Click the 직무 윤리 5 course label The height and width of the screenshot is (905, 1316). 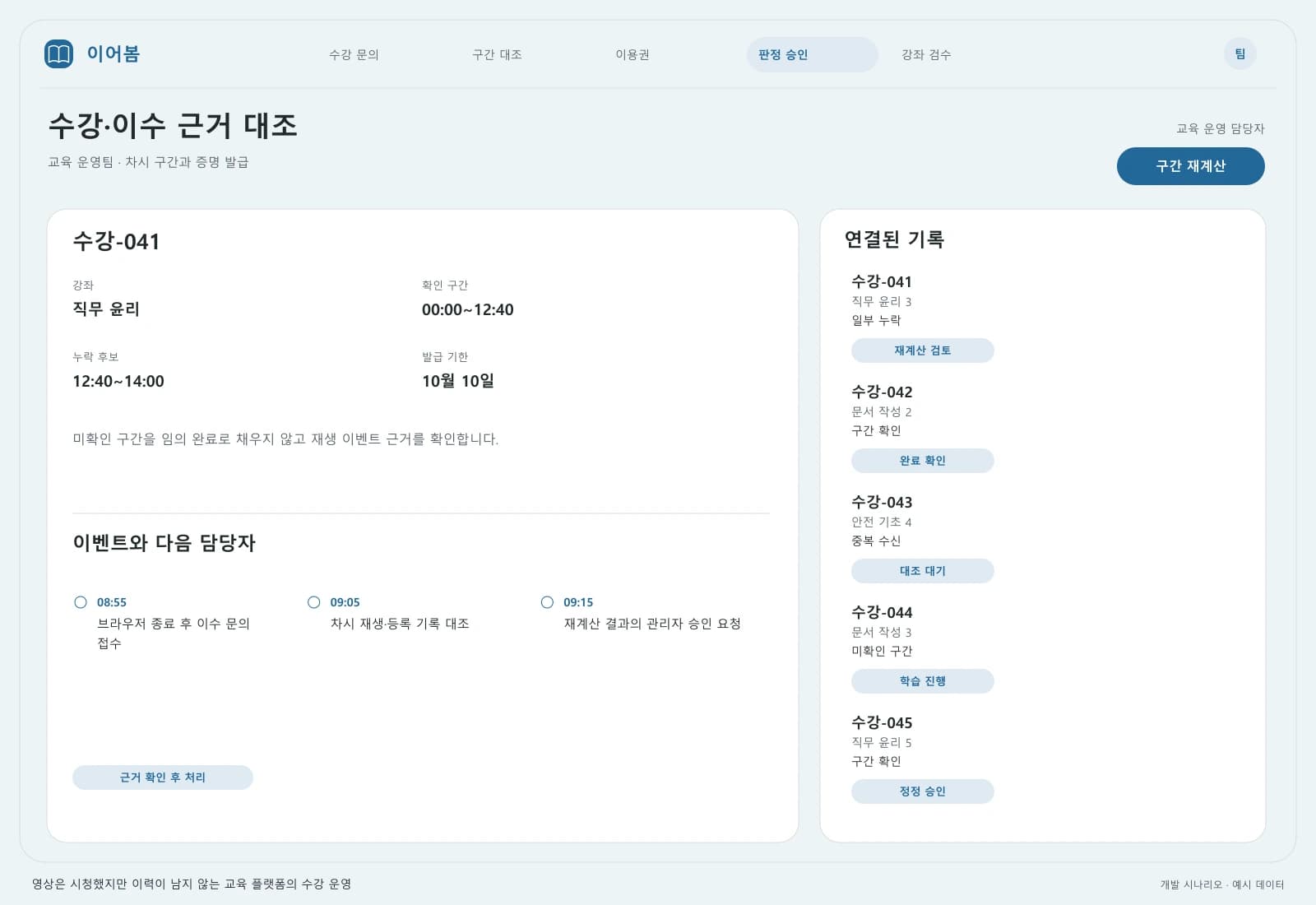881,742
